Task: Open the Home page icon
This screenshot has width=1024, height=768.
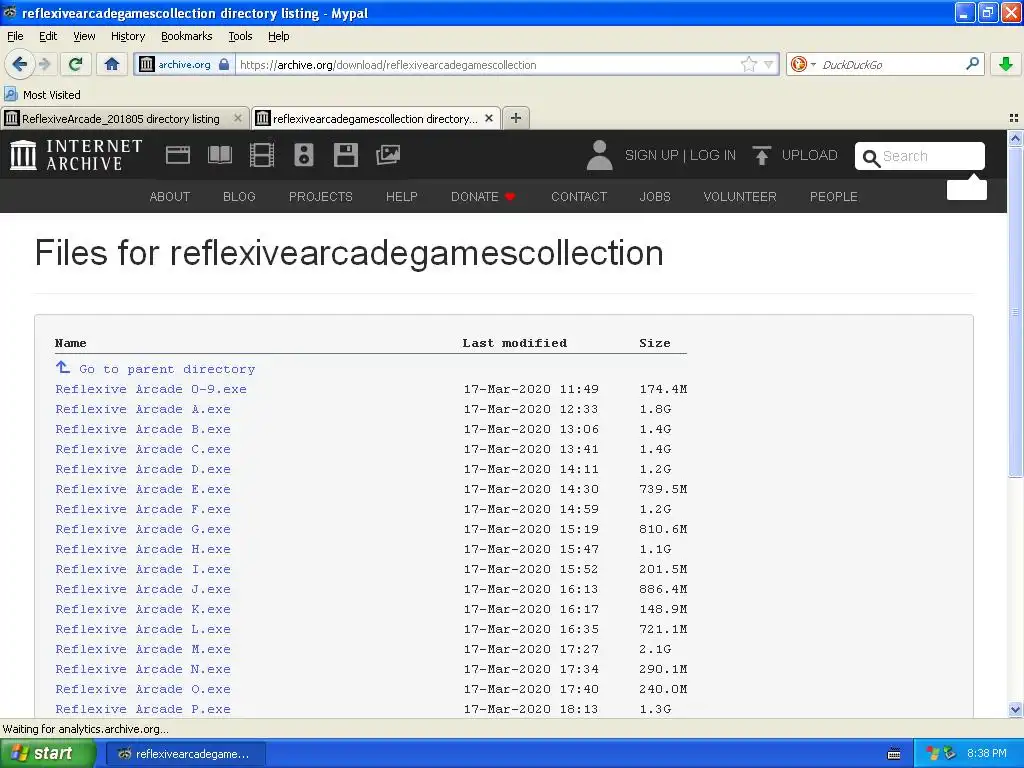Action: pyautogui.click(x=112, y=64)
